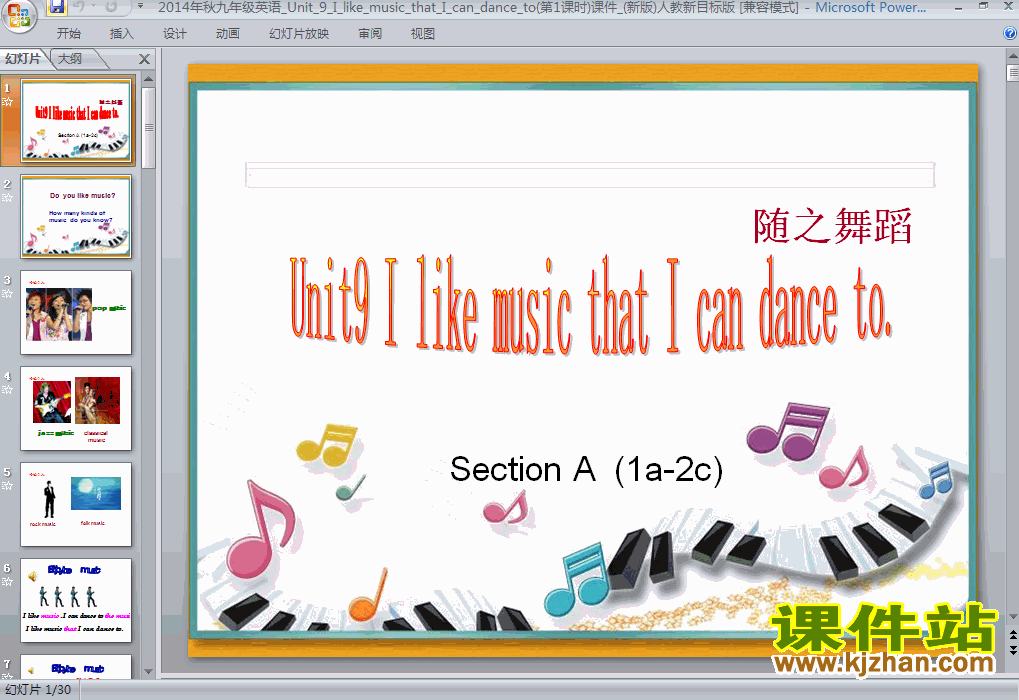The height and width of the screenshot is (700, 1019).
Task: Click animation star icon beside slide 6
Action: click(x=7, y=582)
